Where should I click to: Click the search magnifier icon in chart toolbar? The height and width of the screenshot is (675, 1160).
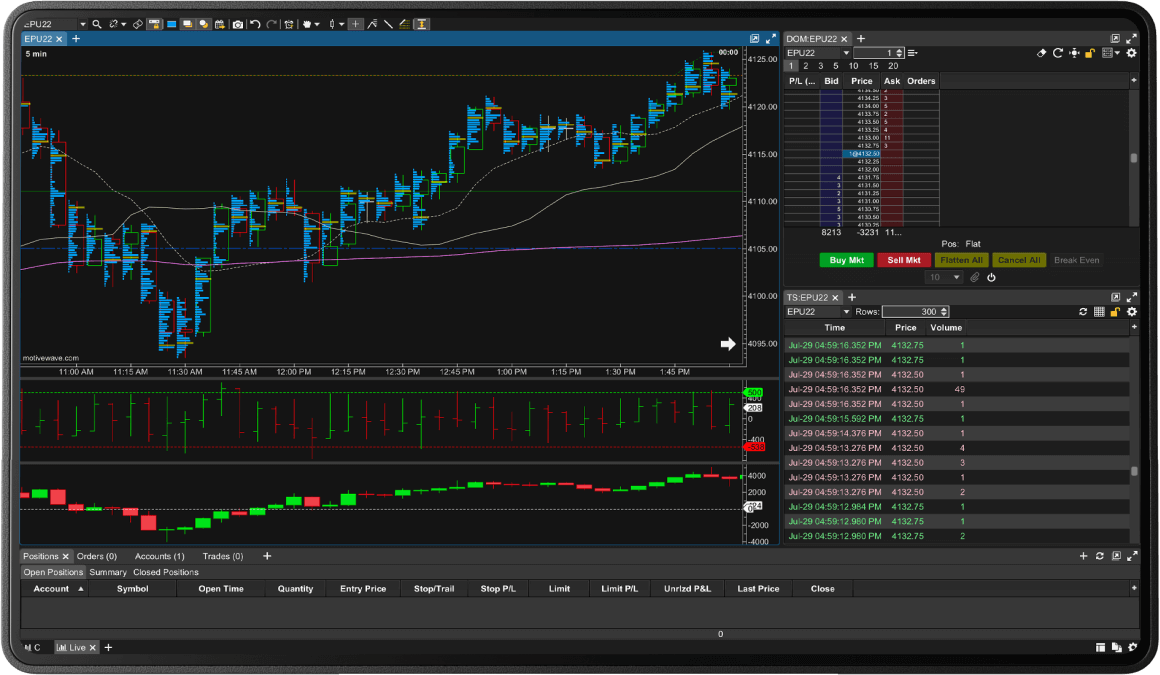(97, 24)
